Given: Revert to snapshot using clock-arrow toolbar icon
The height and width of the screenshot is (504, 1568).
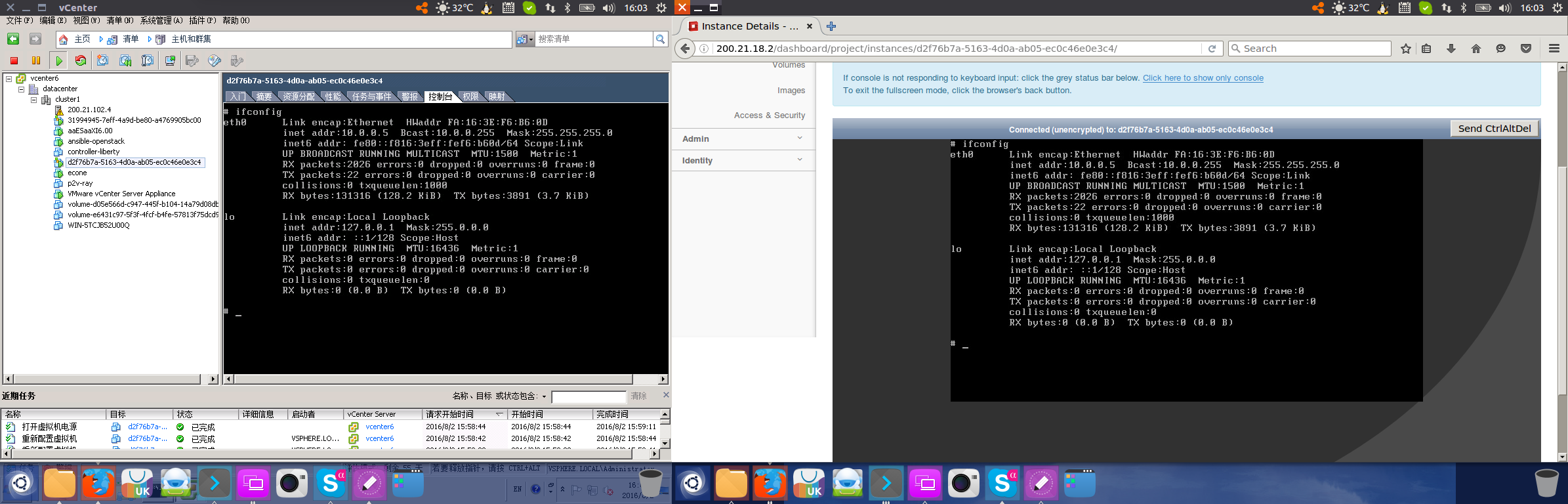Looking at the screenshot, I should pyautogui.click(x=125, y=60).
